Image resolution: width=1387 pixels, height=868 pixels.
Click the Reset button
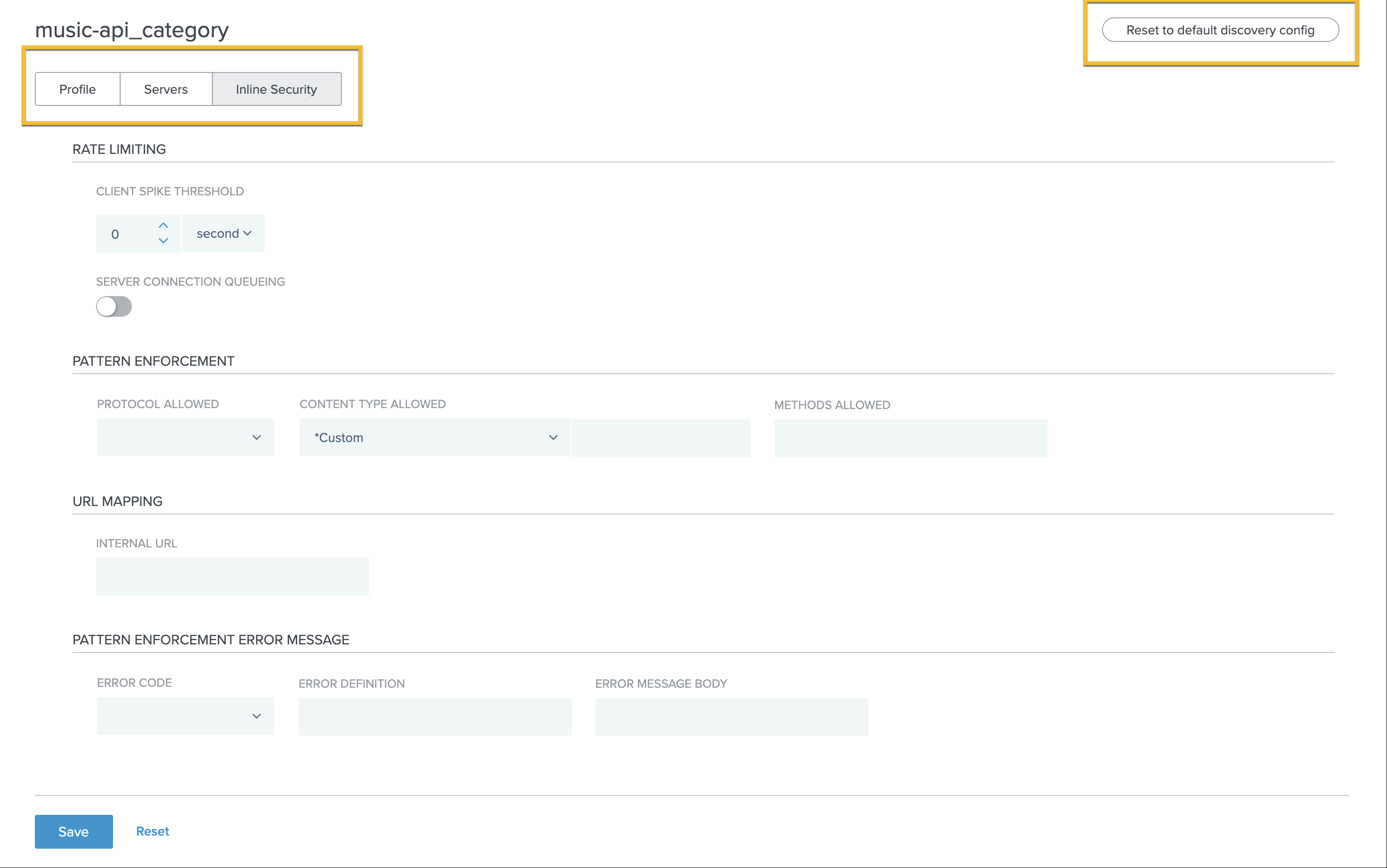[x=152, y=831]
